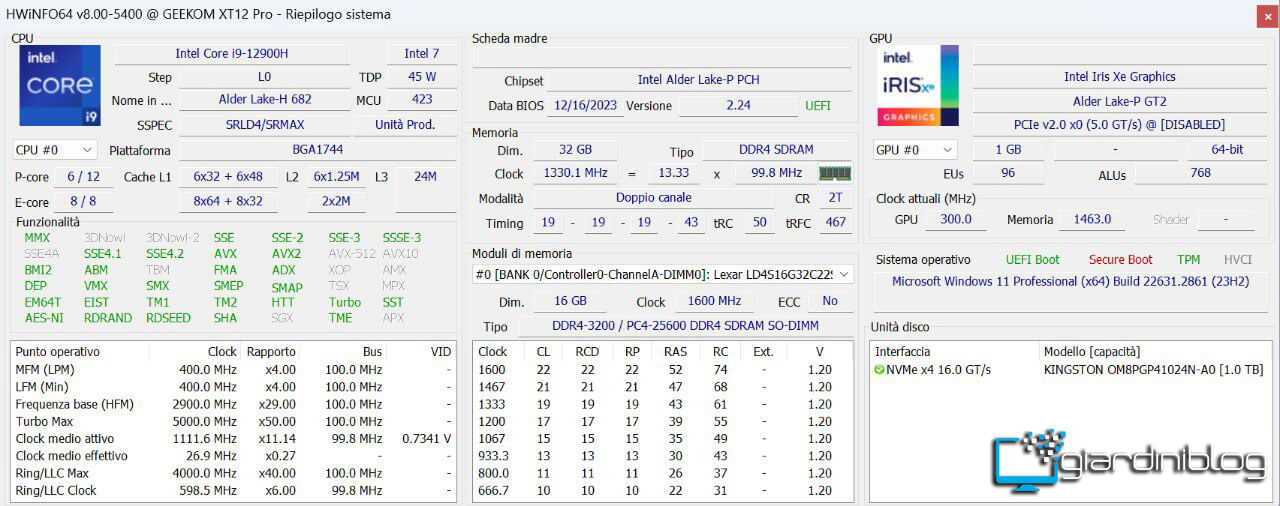Screen dimensions: 1280x506
Task: Click the UEFI Boot label
Action: click(1032, 259)
